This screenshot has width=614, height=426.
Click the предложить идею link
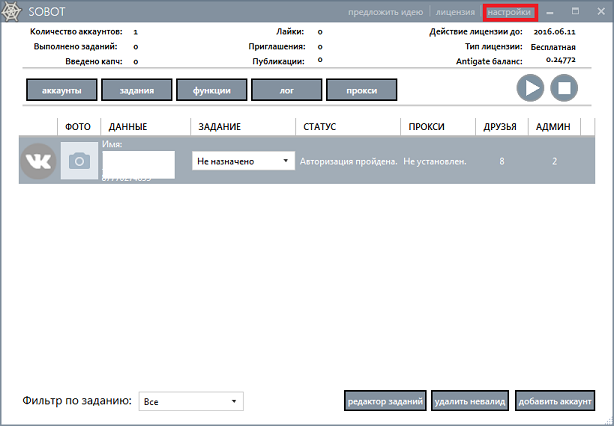(x=388, y=12)
